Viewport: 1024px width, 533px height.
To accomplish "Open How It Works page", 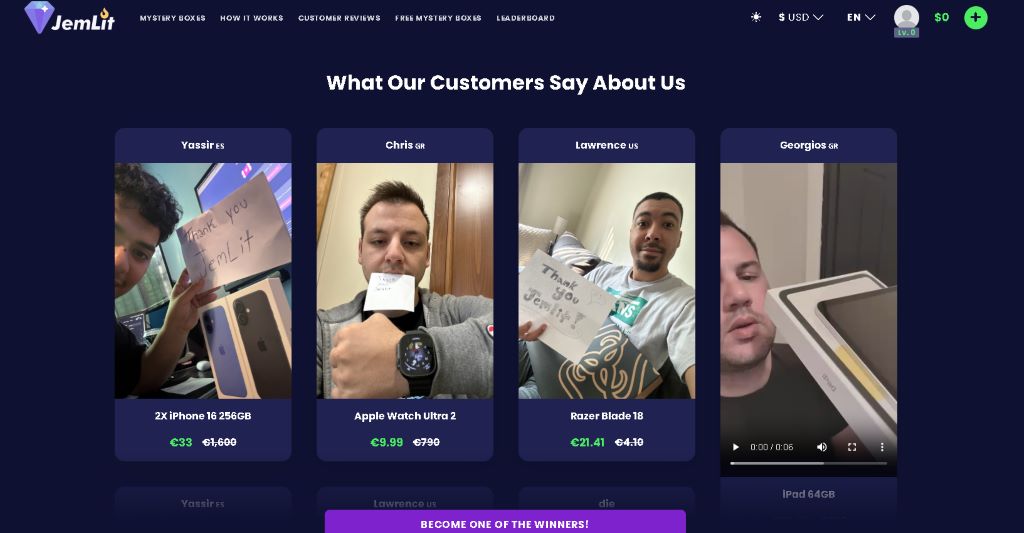I will (251, 18).
